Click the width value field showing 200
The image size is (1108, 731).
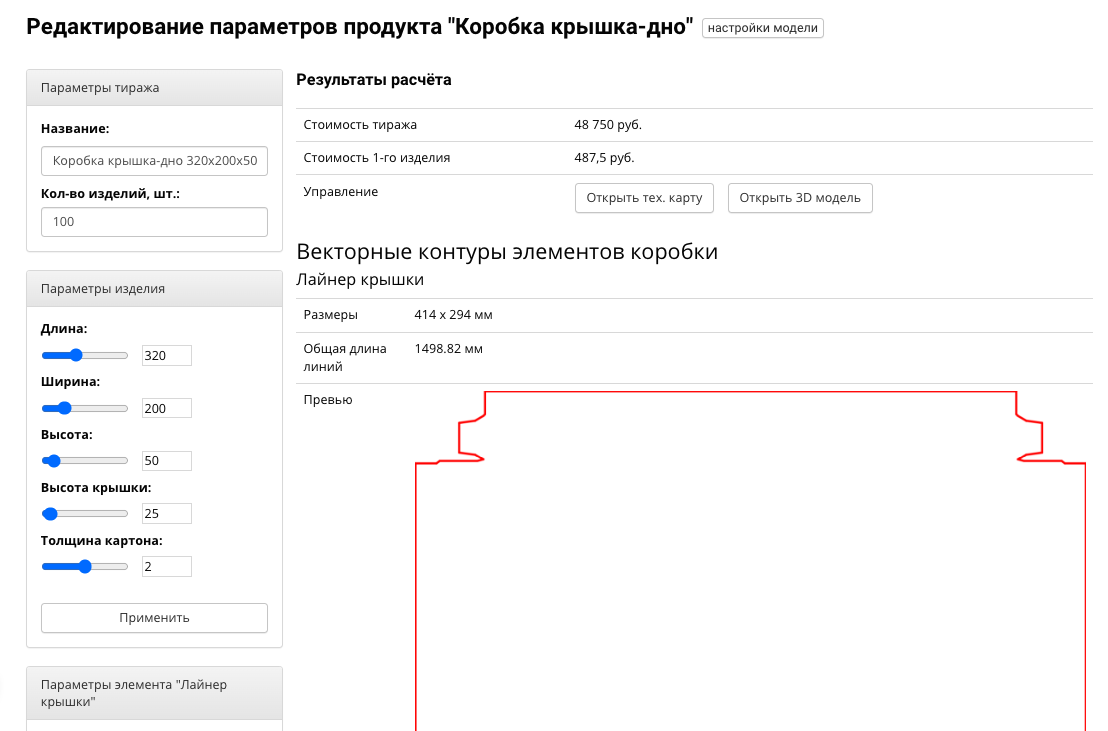click(166, 408)
